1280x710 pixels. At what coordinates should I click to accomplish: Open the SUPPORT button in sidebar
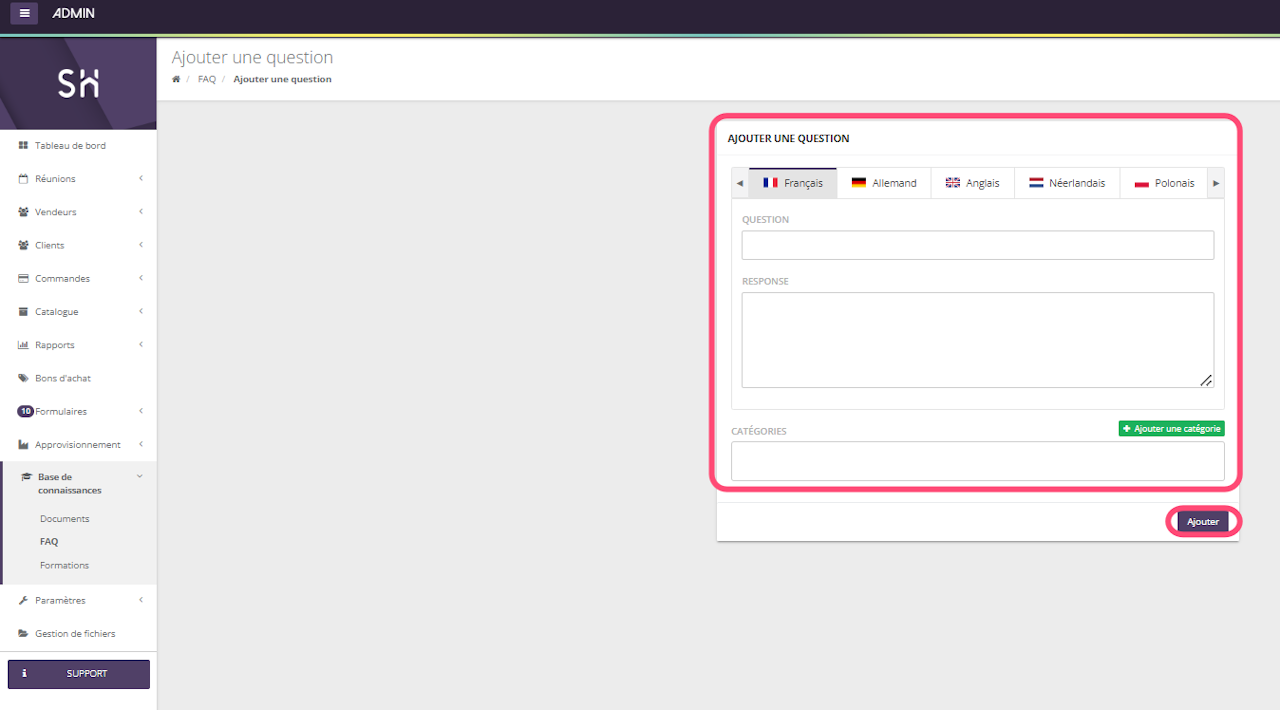[x=79, y=674]
